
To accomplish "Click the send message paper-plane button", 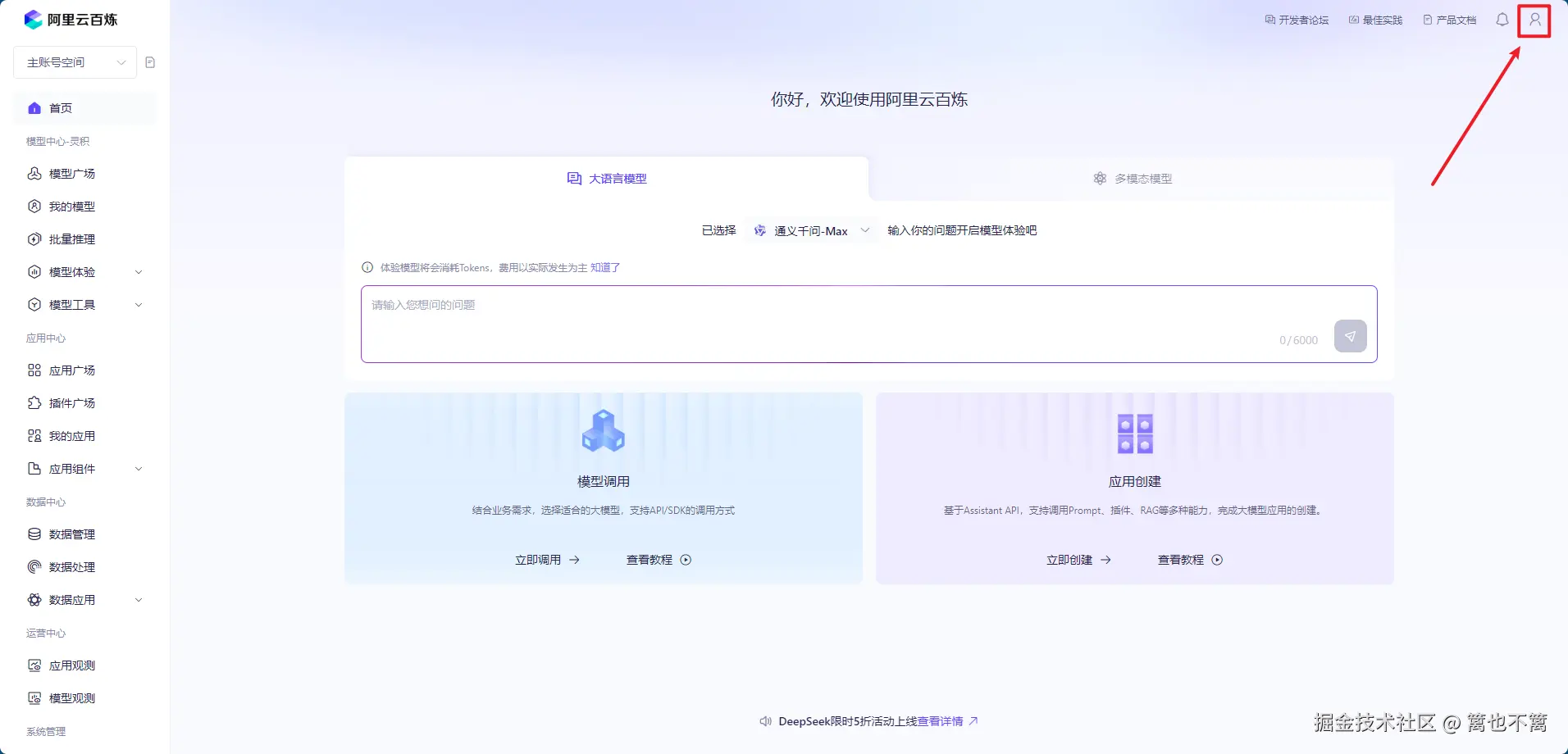I will tap(1350, 336).
